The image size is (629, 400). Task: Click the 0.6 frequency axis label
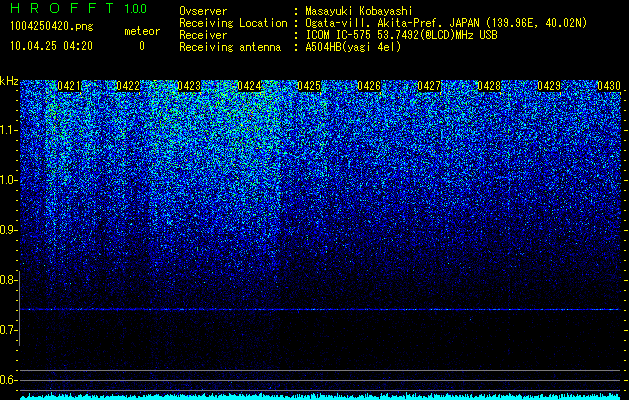(x=8, y=380)
